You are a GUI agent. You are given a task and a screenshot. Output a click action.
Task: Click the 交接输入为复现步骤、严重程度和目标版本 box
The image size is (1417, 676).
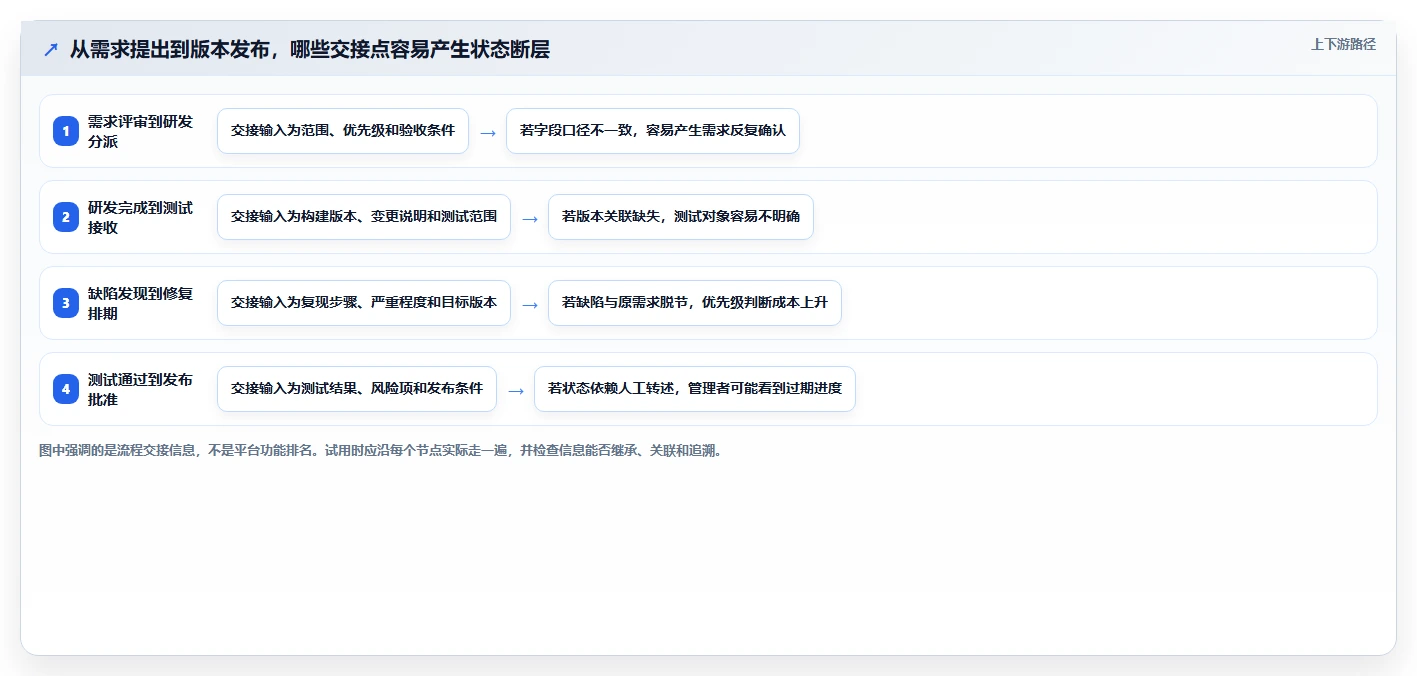(364, 303)
